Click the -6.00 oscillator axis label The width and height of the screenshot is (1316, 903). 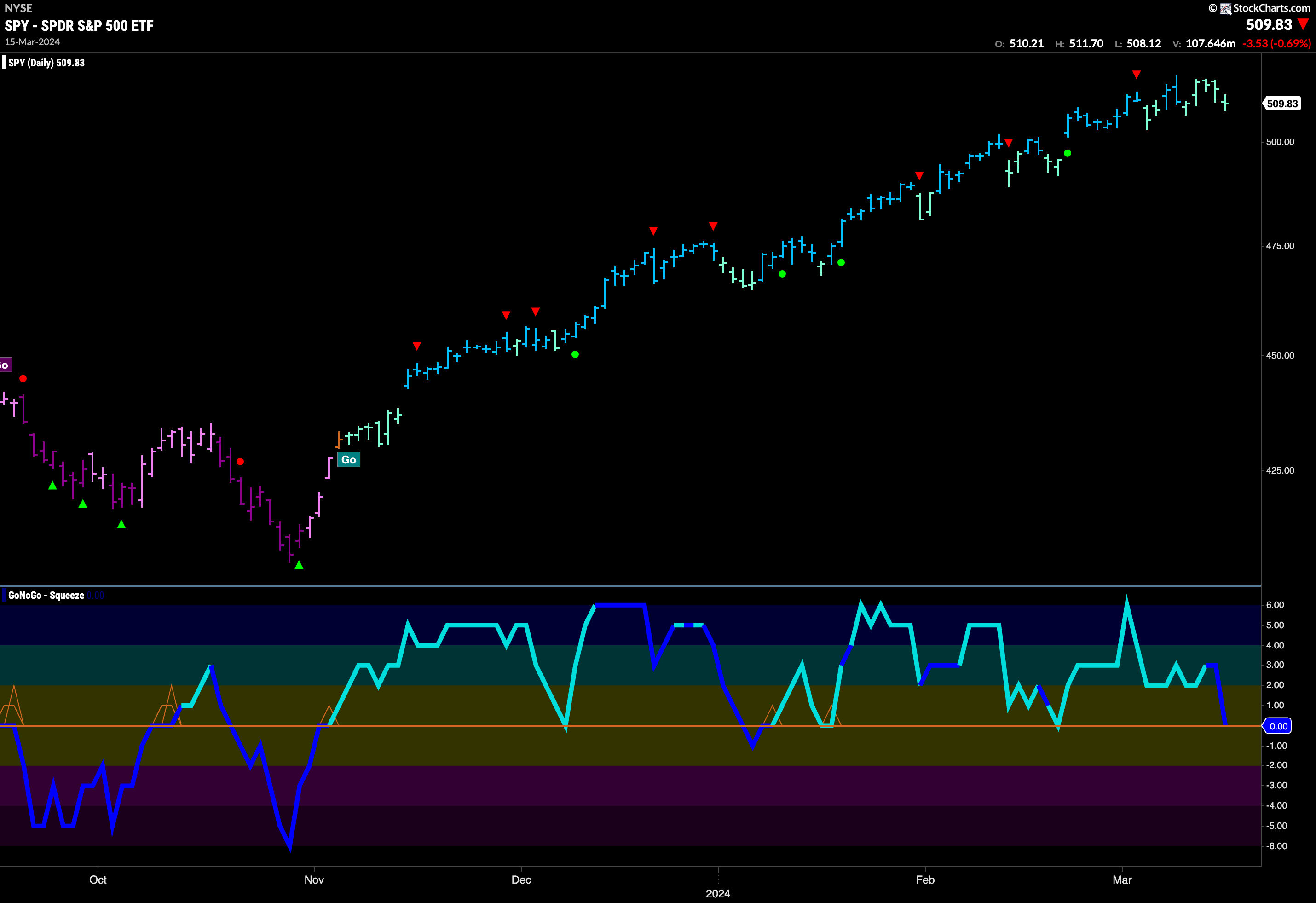coord(1276,846)
